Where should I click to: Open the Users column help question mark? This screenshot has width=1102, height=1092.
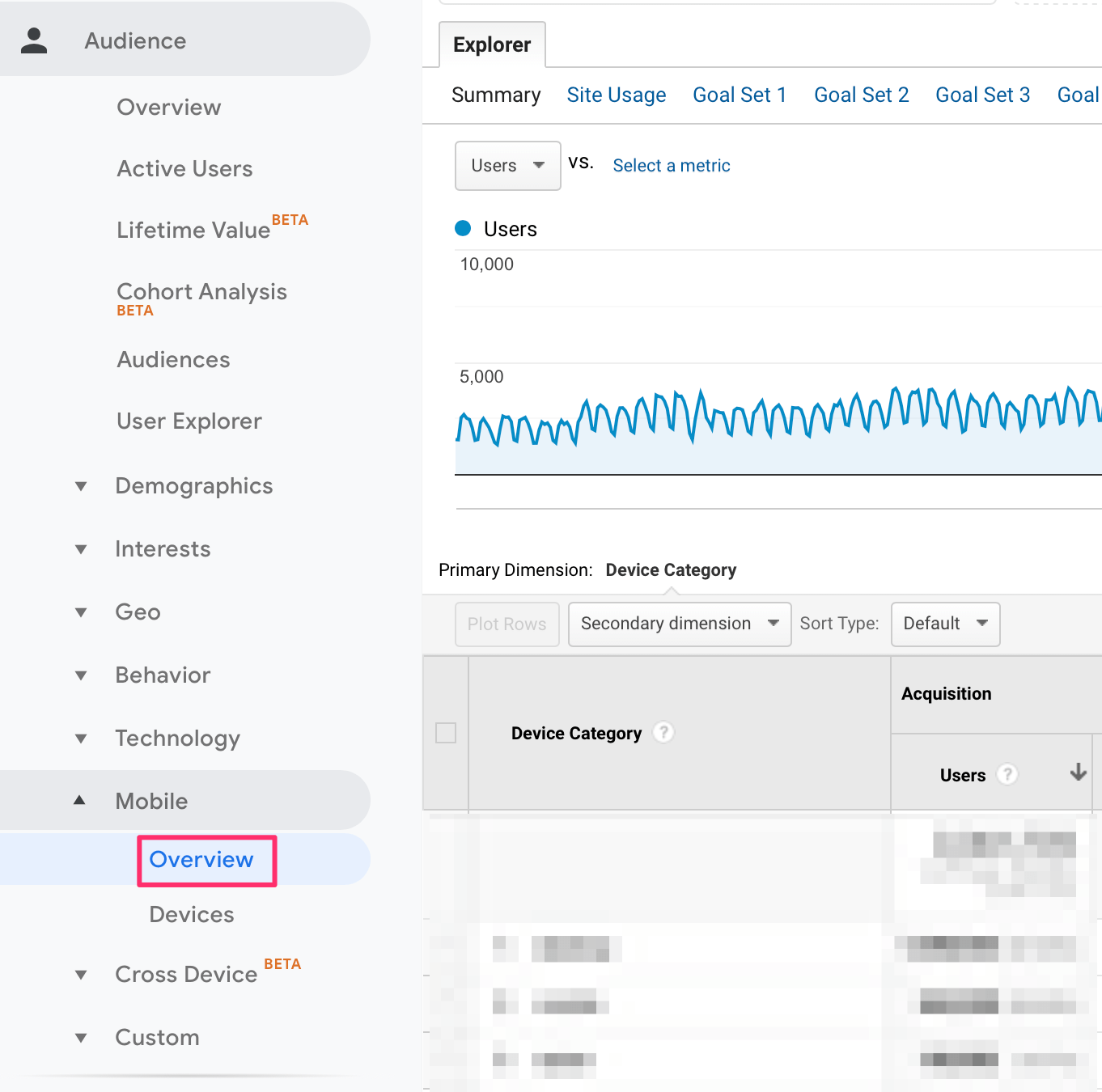coord(1007,775)
